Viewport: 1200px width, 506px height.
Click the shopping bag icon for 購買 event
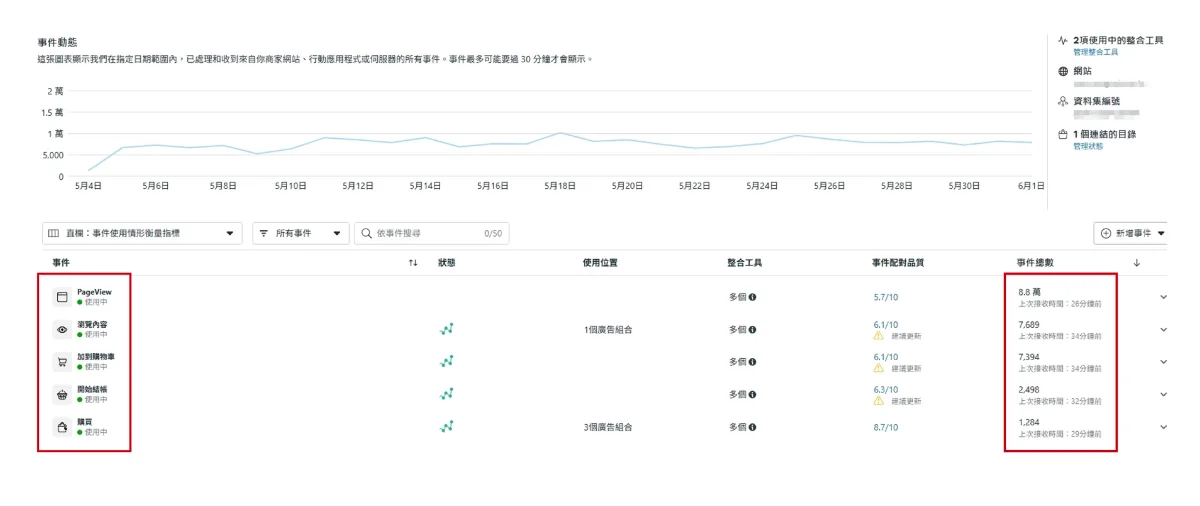click(x=61, y=427)
